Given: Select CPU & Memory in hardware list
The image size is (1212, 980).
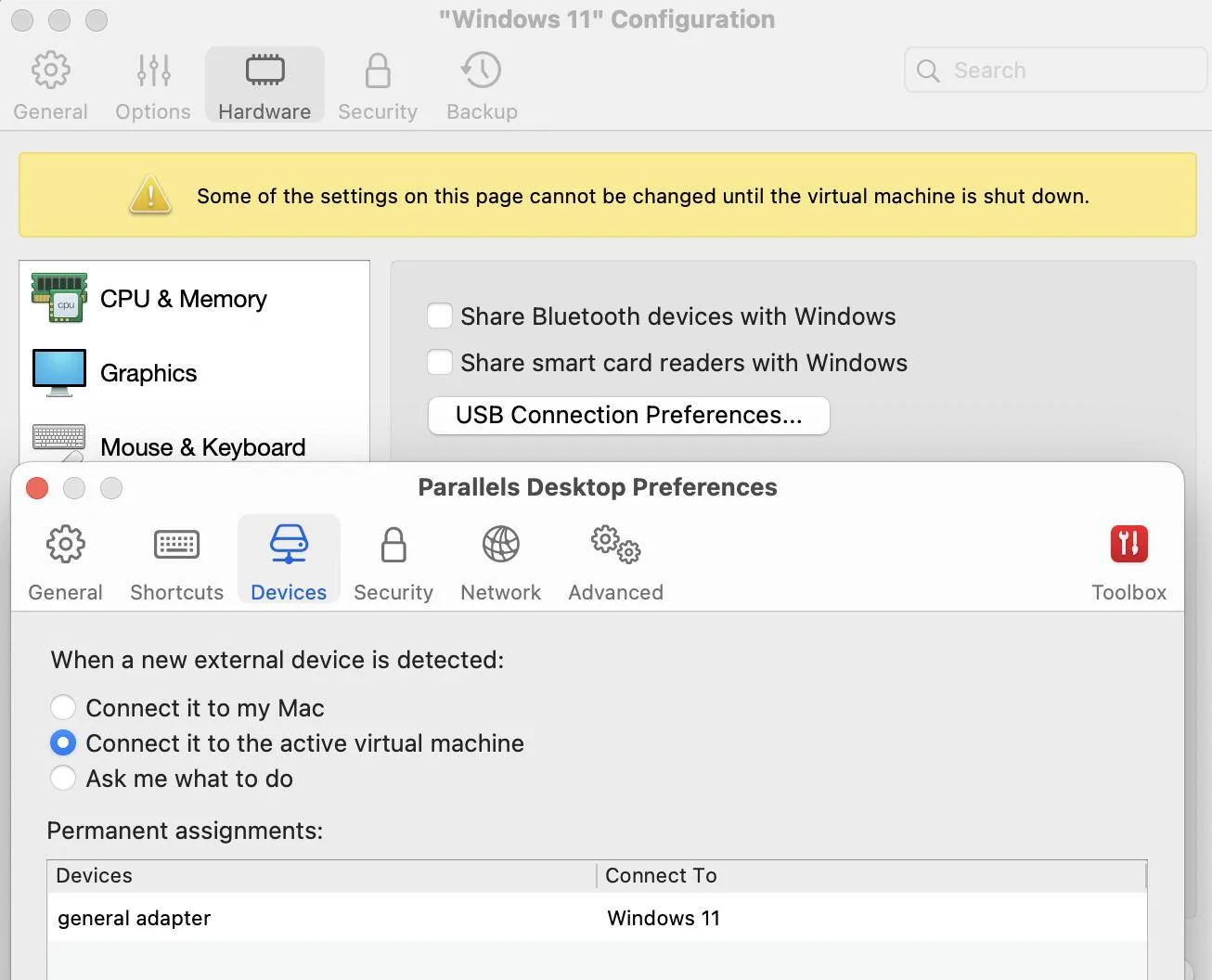Looking at the screenshot, I should point(183,299).
